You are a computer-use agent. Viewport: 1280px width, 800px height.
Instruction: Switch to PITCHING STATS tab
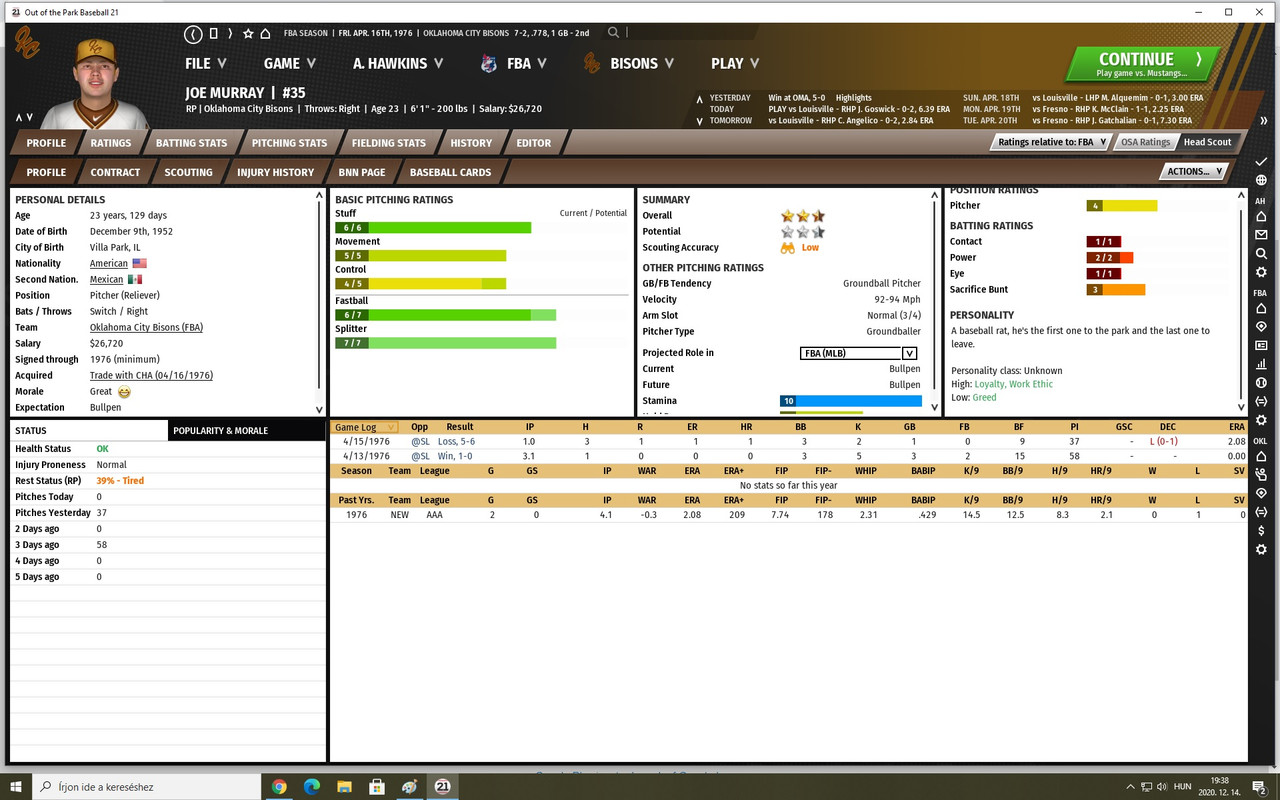[289, 143]
